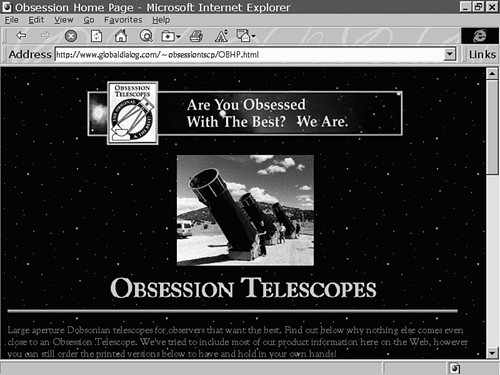The width and height of the screenshot is (500, 375).
Task: Click the scrollbar down arrow
Action: point(492,353)
